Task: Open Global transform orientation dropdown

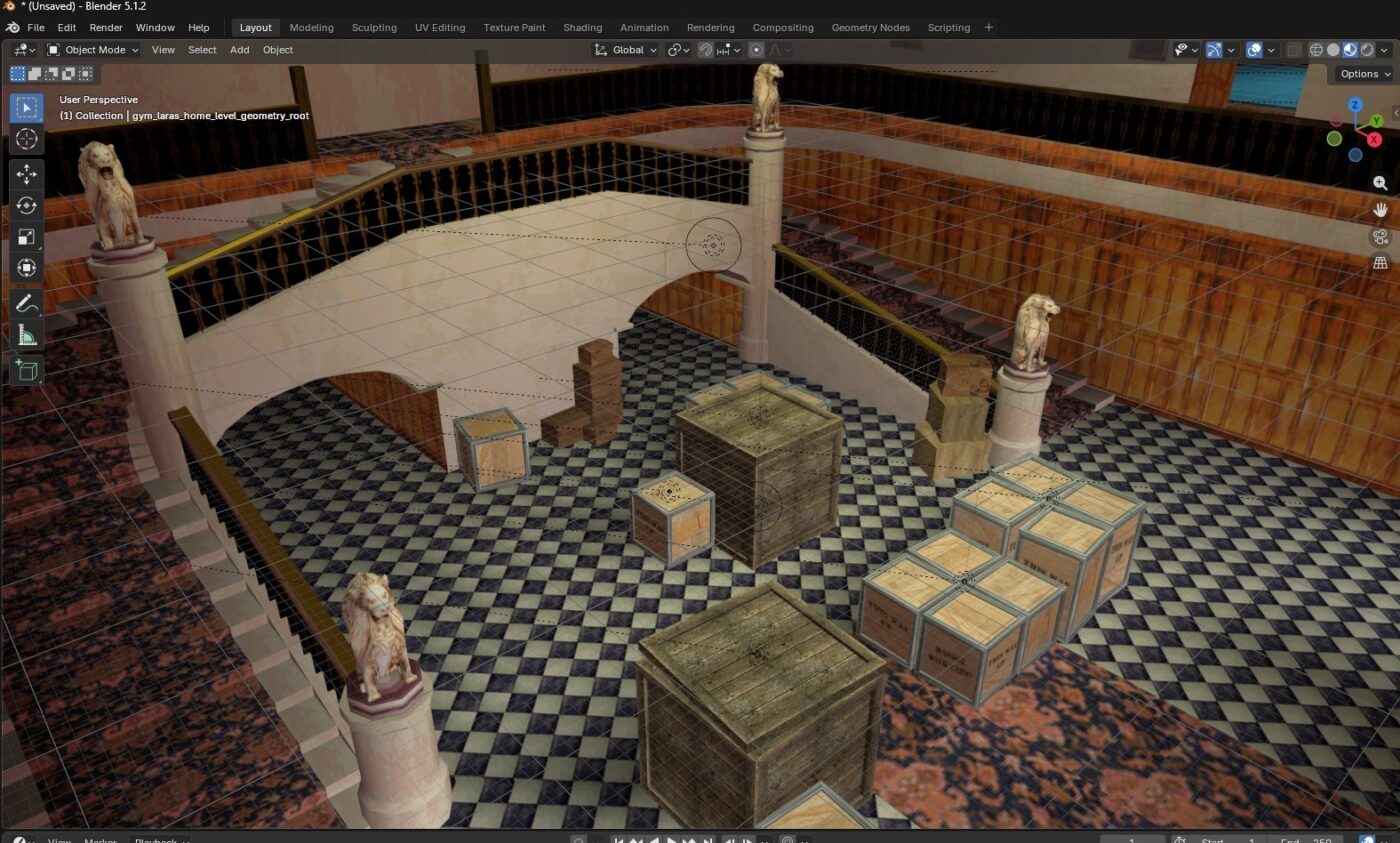Action: (x=625, y=50)
